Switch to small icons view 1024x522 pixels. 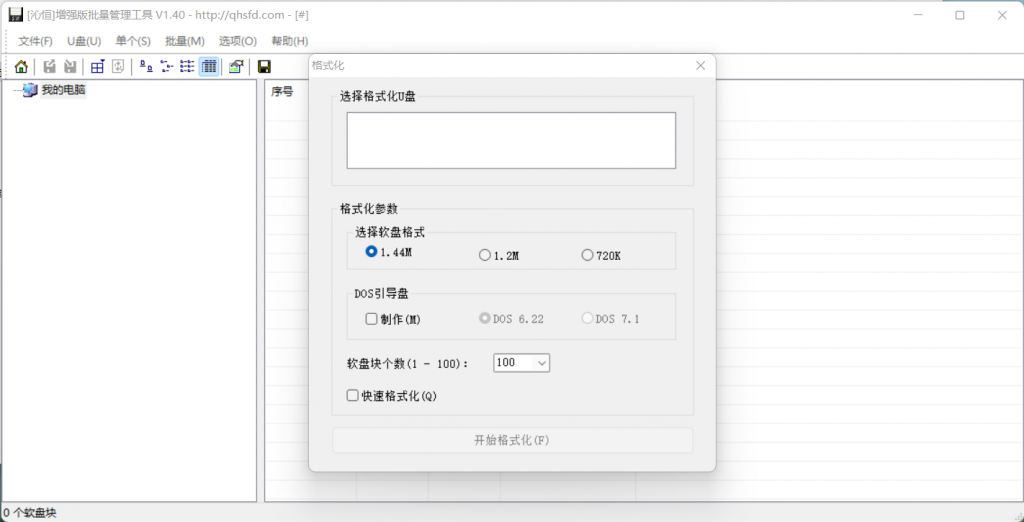point(167,67)
